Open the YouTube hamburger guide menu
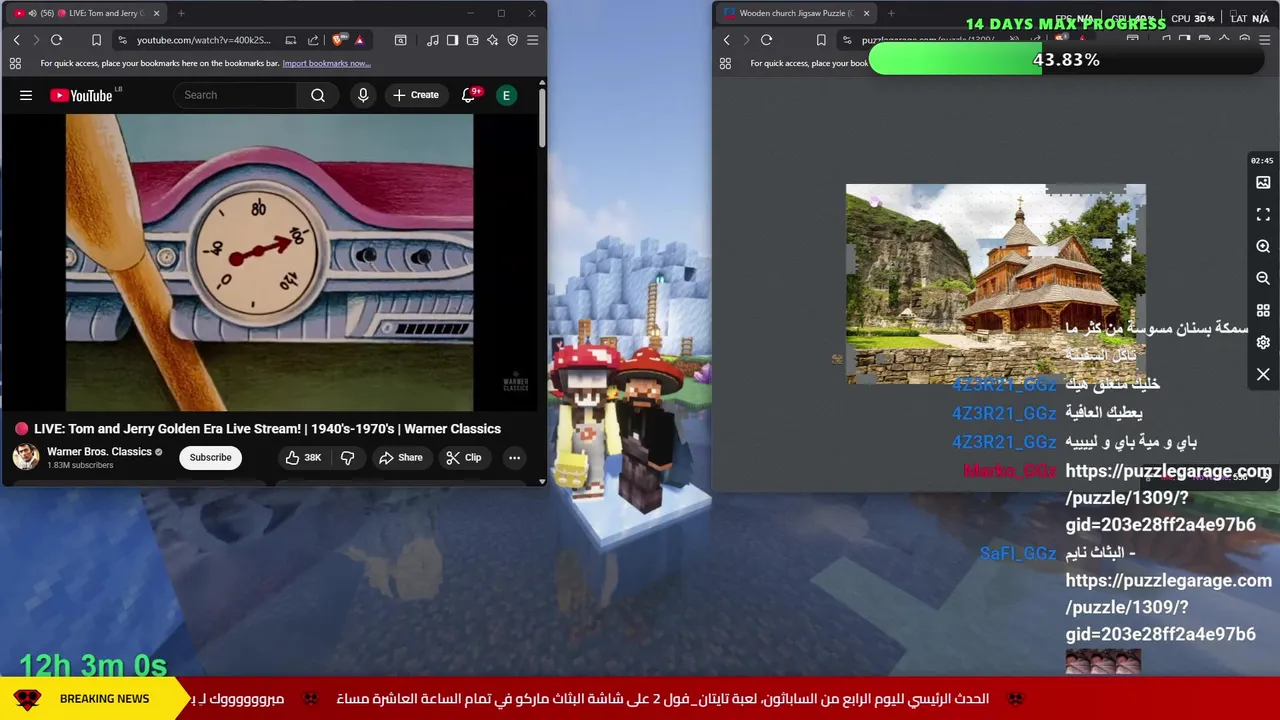This screenshot has width=1280, height=720. pyautogui.click(x=26, y=95)
